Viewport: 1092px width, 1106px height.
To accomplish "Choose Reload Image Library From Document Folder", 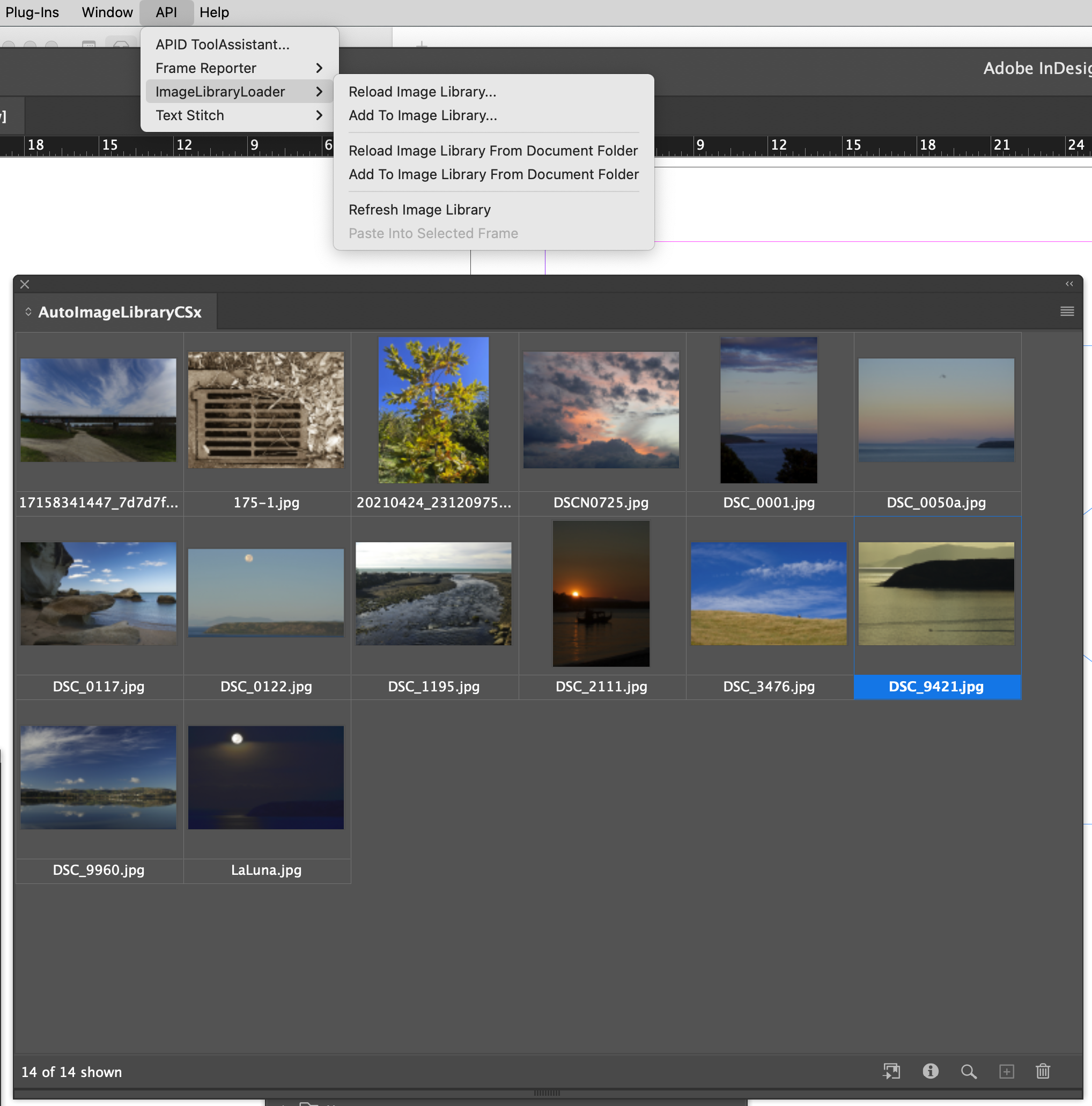I will (493, 151).
